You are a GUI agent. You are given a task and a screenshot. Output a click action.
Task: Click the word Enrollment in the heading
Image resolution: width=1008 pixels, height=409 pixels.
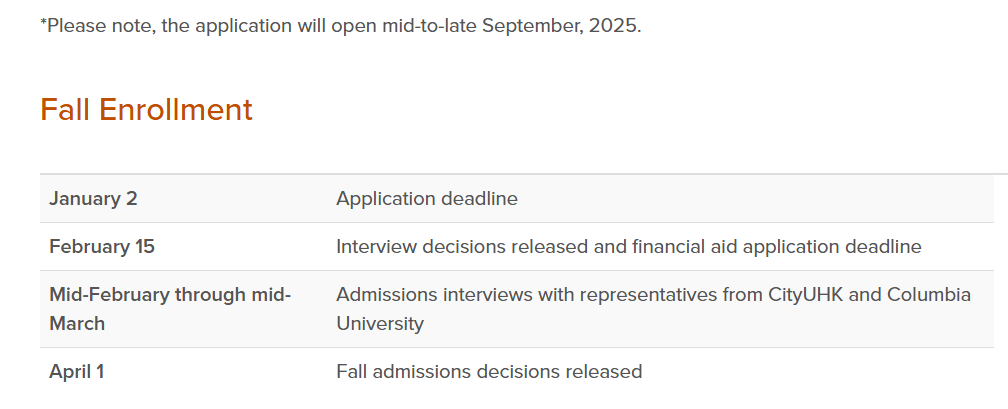coord(190,110)
